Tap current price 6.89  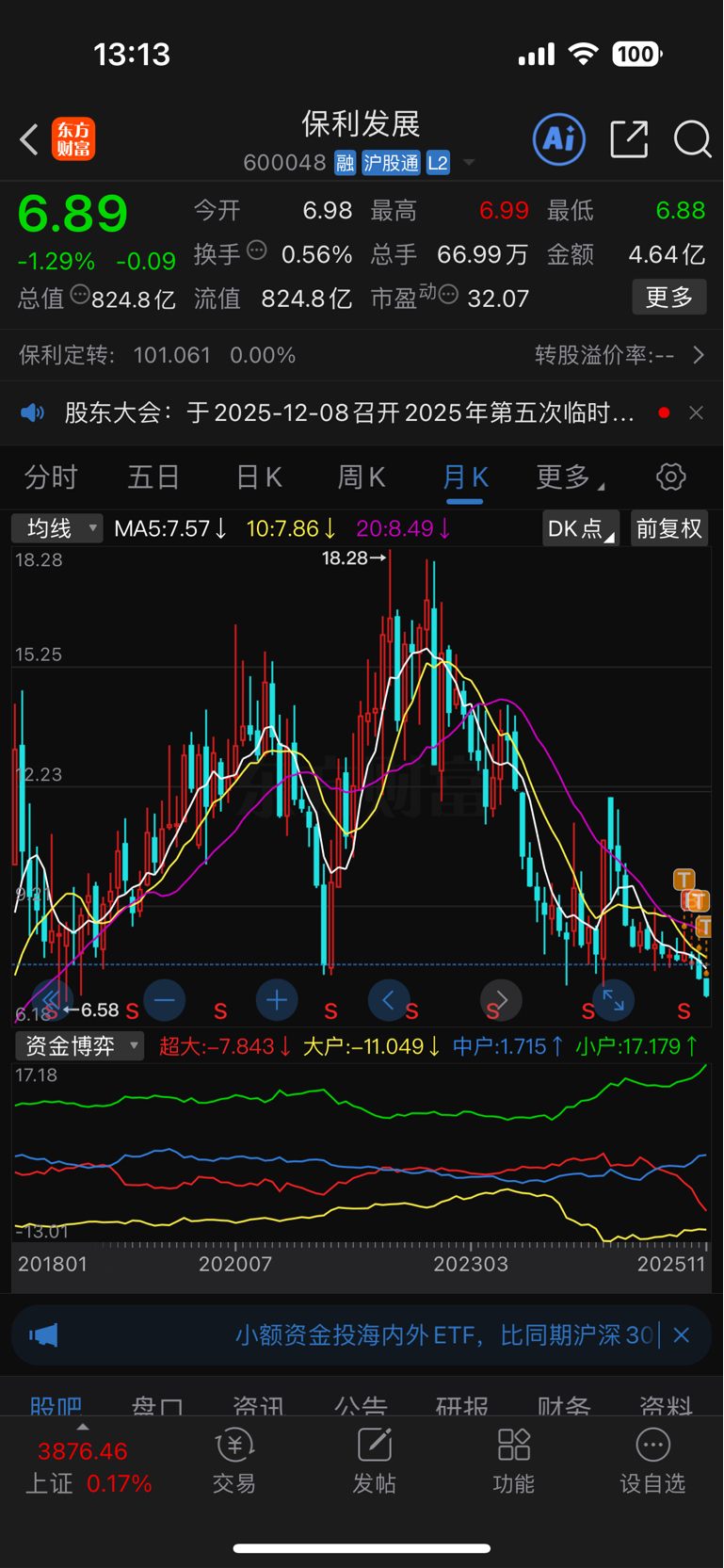point(72,214)
